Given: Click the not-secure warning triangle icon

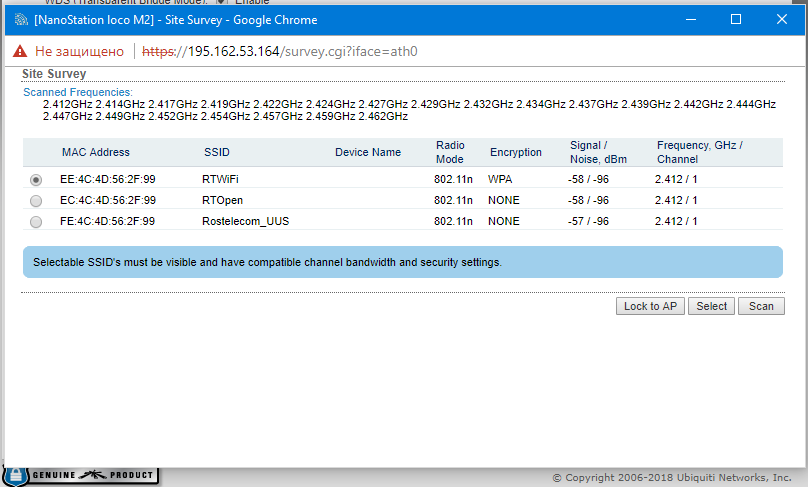Looking at the screenshot, I should 20,51.
